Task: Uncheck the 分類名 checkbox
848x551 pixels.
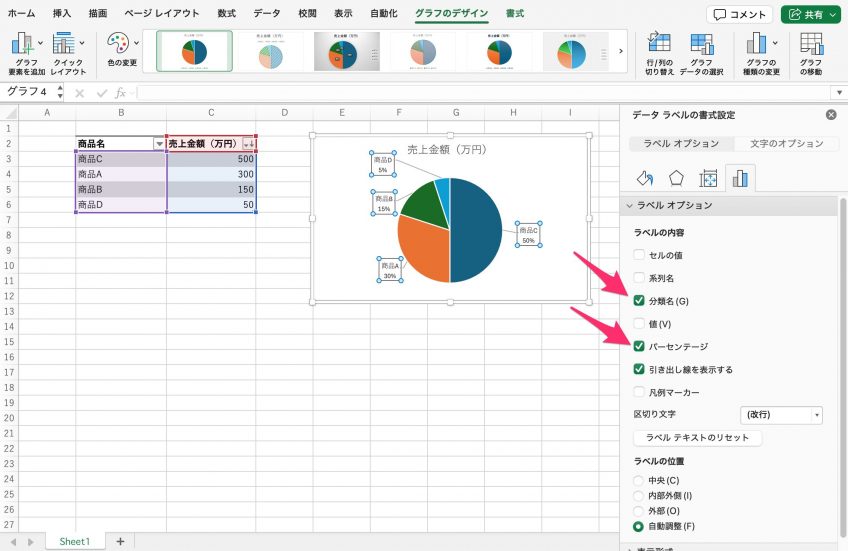Action: click(639, 301)
